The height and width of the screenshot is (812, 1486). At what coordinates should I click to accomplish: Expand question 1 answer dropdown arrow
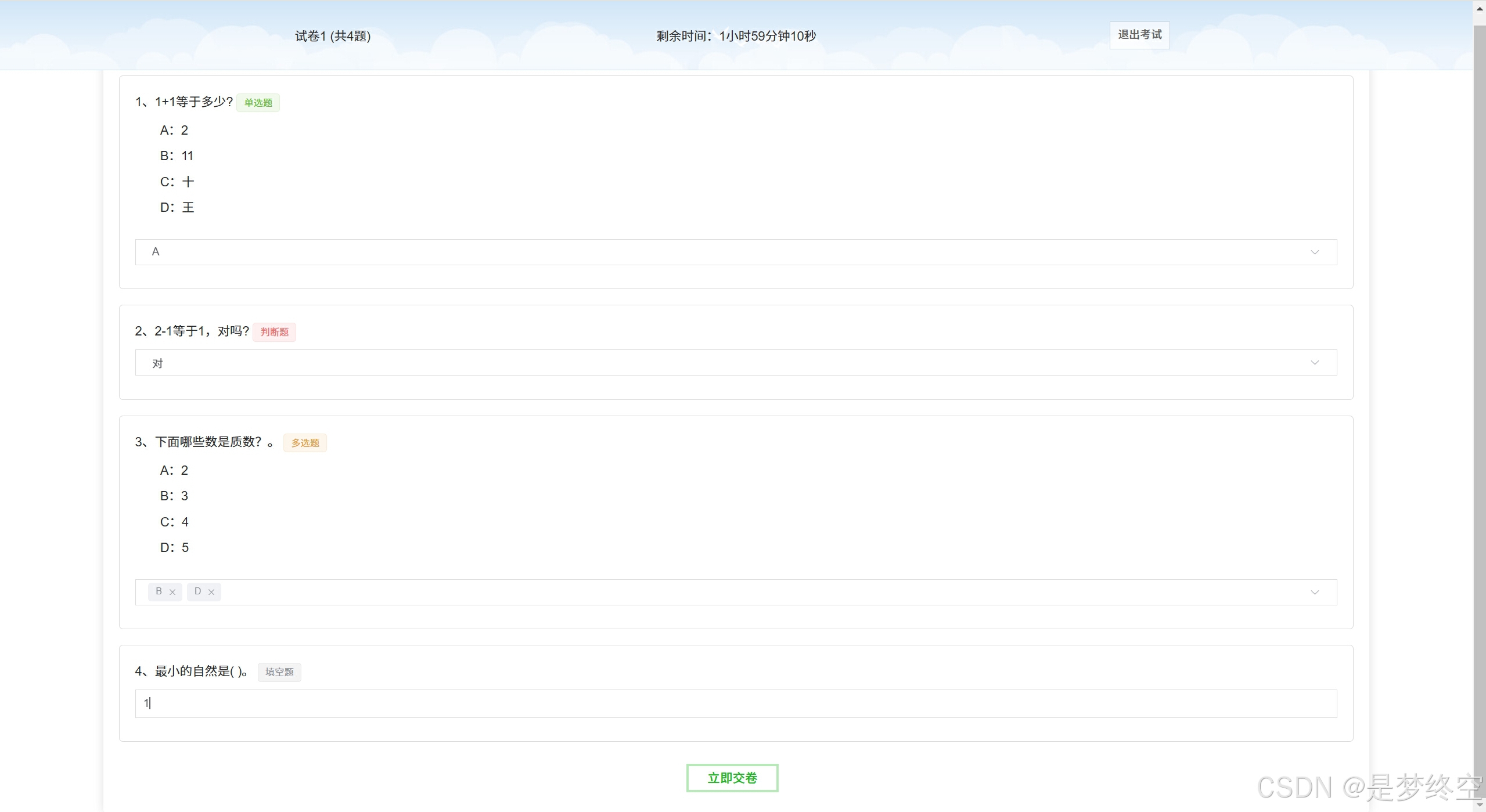pos(1315,252)
